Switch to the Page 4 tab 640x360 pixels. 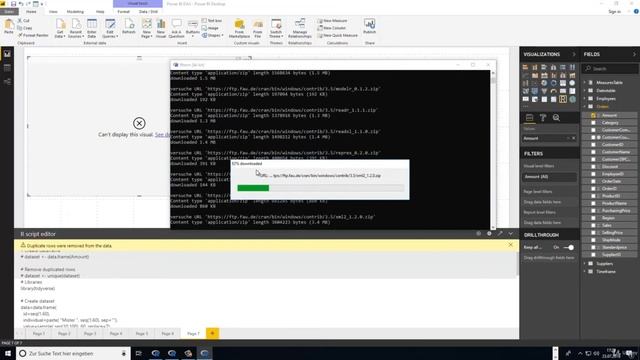pyautogui.click(x=116, y=333)
